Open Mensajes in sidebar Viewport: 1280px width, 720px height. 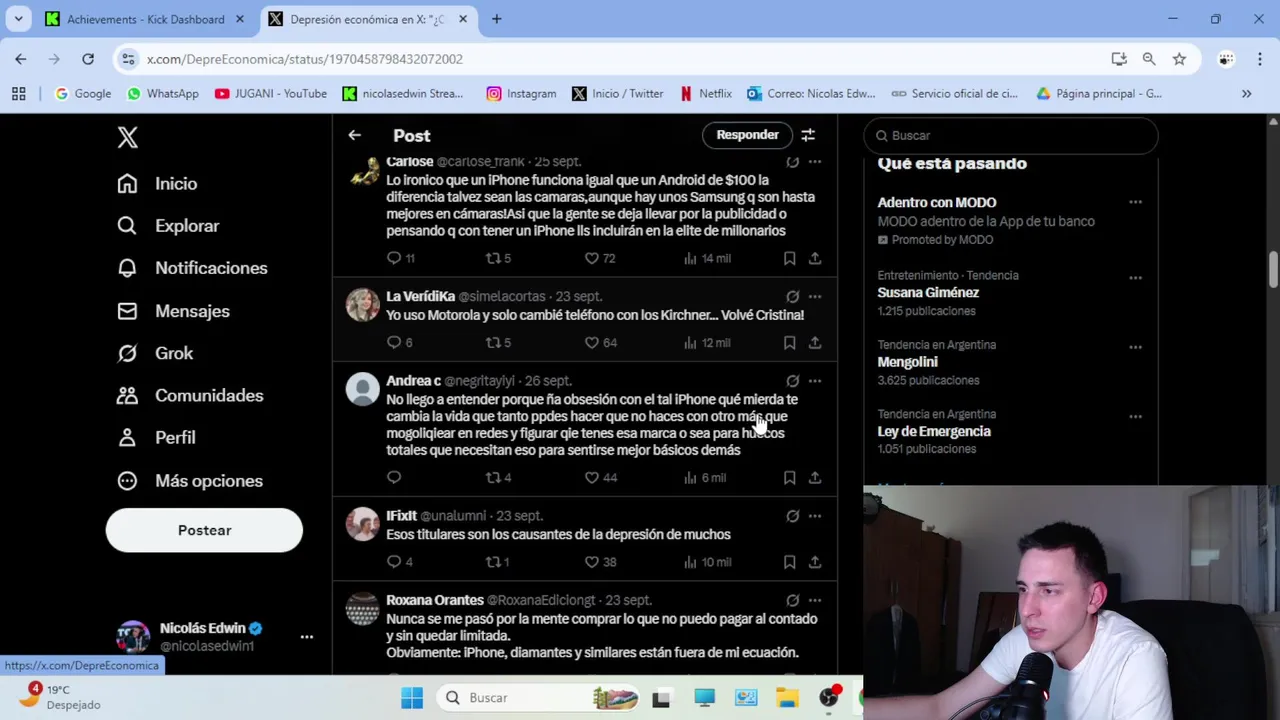point(173,311)
